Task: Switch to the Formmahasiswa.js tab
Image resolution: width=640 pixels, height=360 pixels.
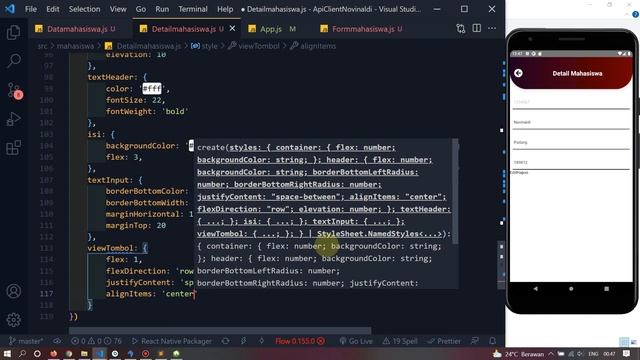Action: 362,29
